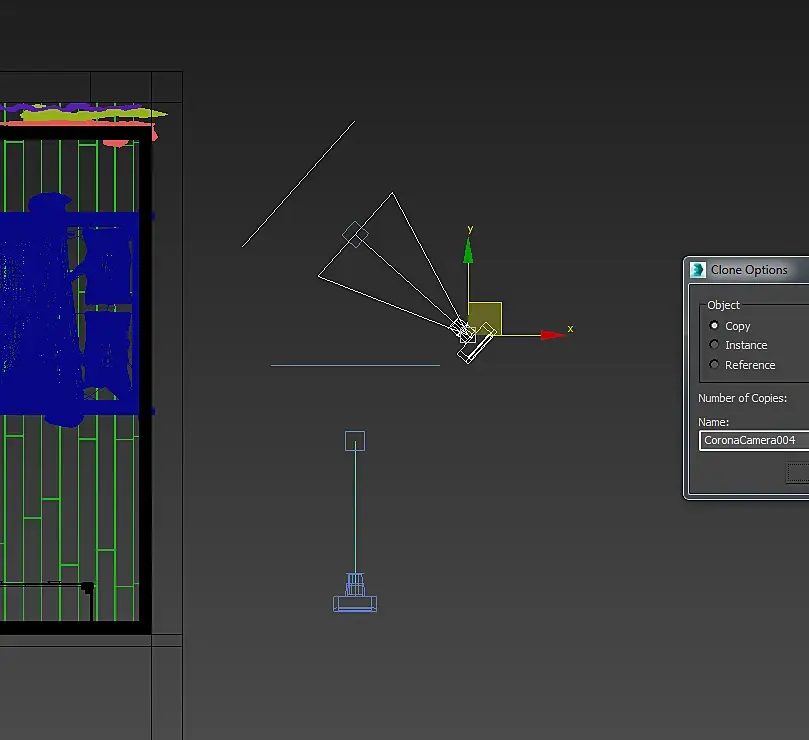
Task: Click the Clone Options title bar text
Action: (749, 270)
